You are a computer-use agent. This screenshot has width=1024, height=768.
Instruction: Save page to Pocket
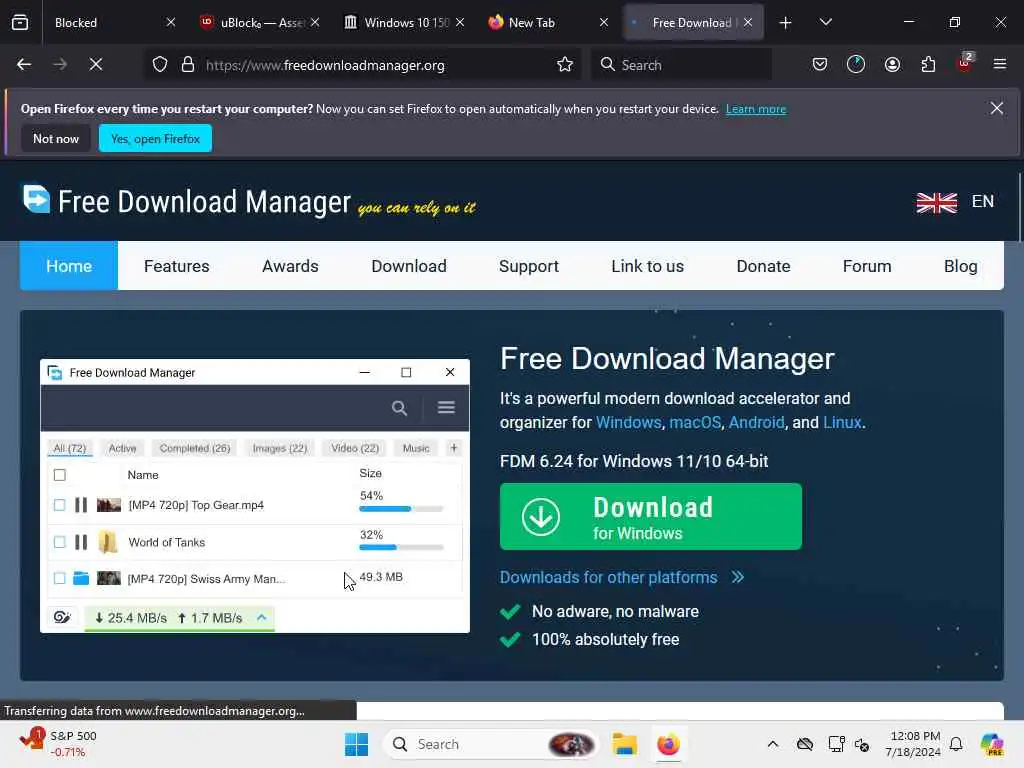click(x=820, y=65)
